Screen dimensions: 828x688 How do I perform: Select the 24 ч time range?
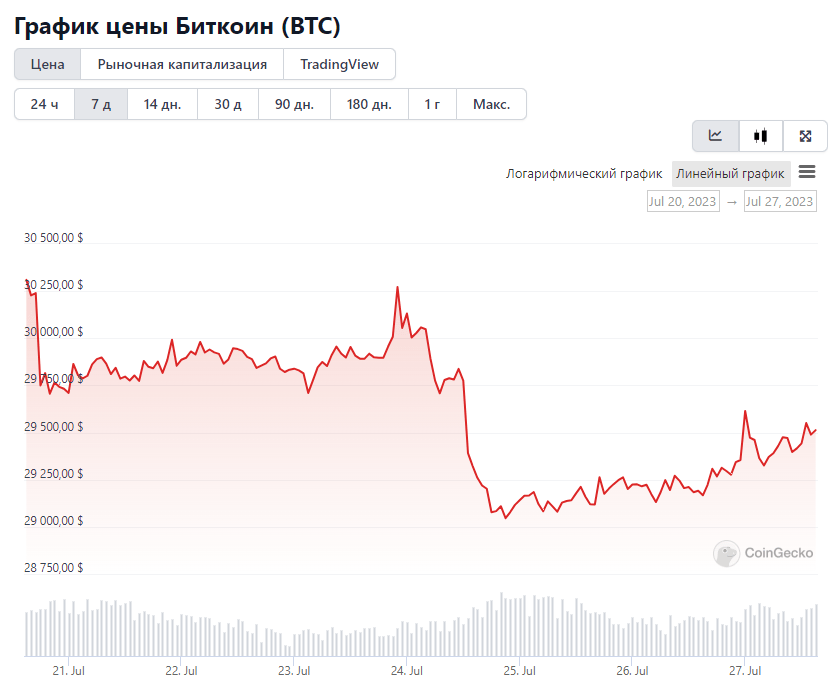[44, 104]
